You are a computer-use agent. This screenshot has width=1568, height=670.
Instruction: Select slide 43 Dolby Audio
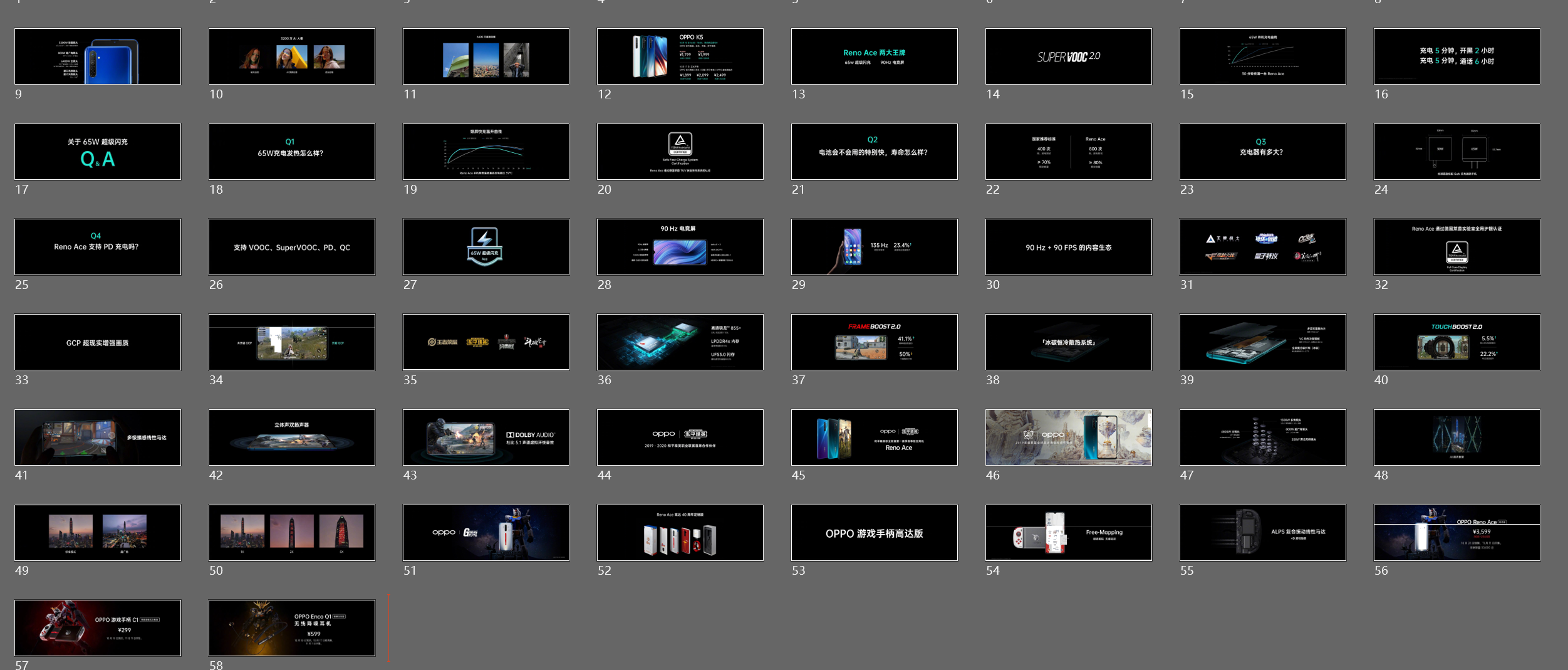click(x=486, y=437)
